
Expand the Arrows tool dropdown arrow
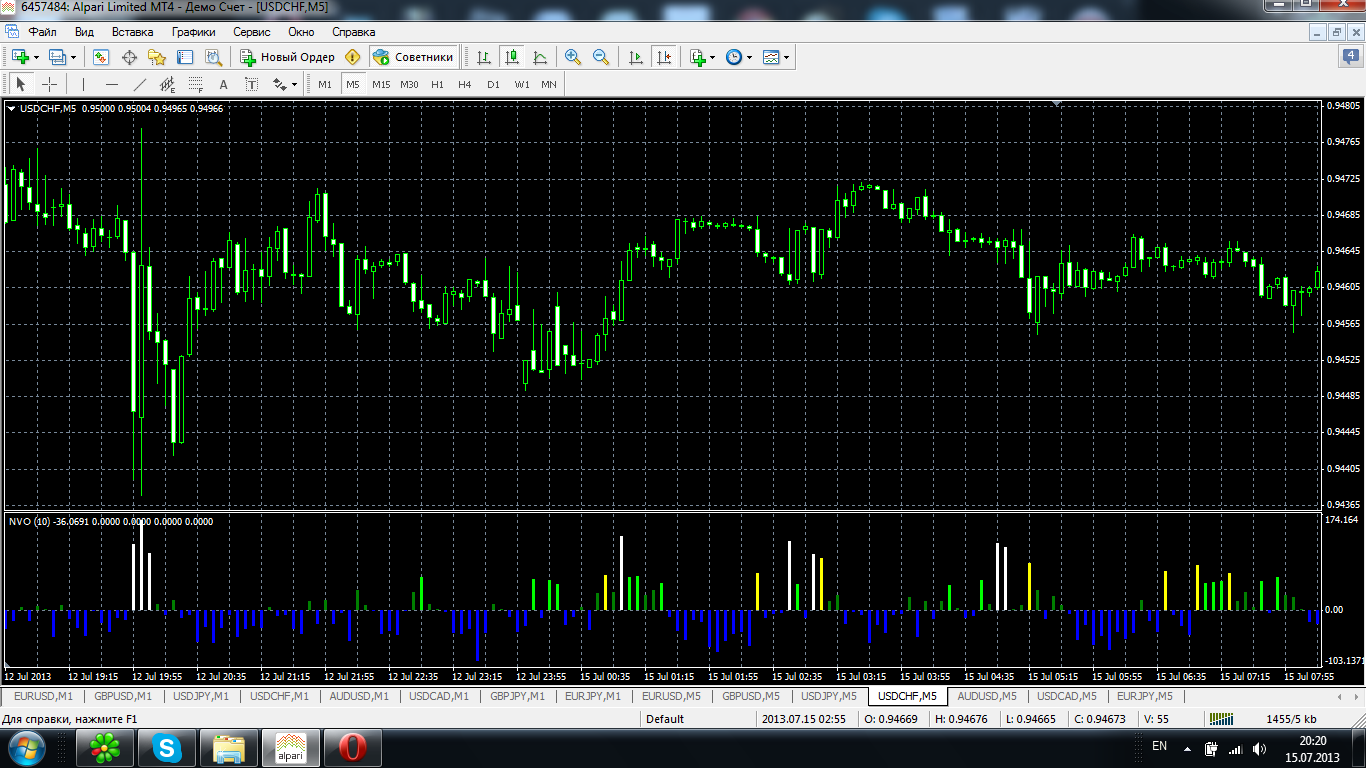(296, 84)
